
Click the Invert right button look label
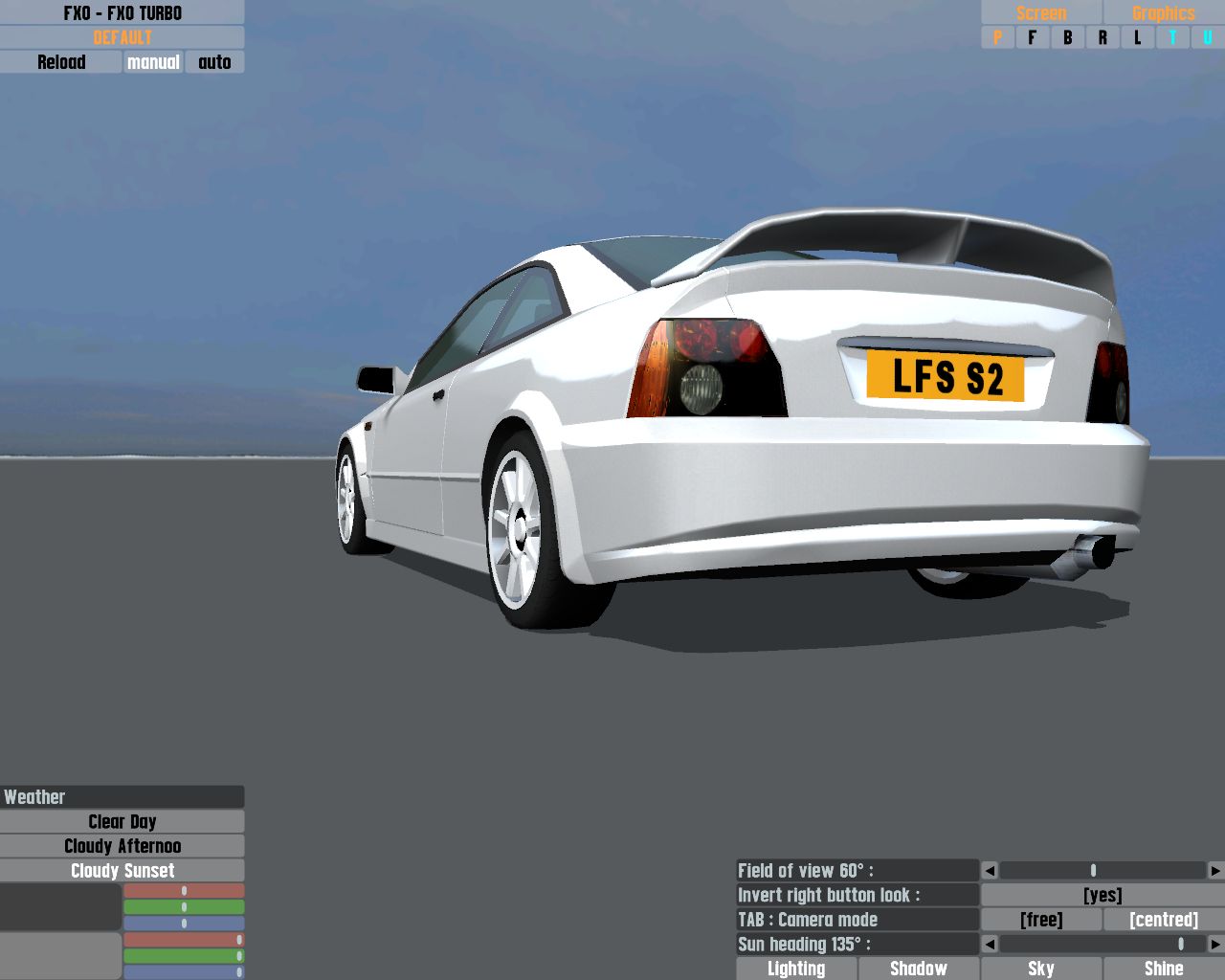(857, 896)
